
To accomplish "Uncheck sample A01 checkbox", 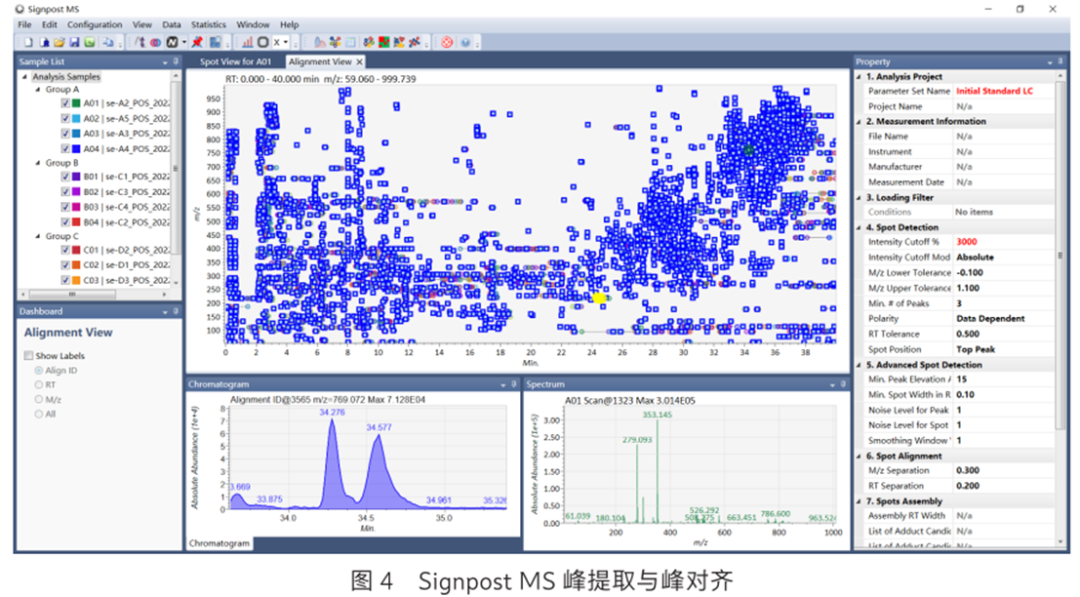I will click(x=65, y=103).
